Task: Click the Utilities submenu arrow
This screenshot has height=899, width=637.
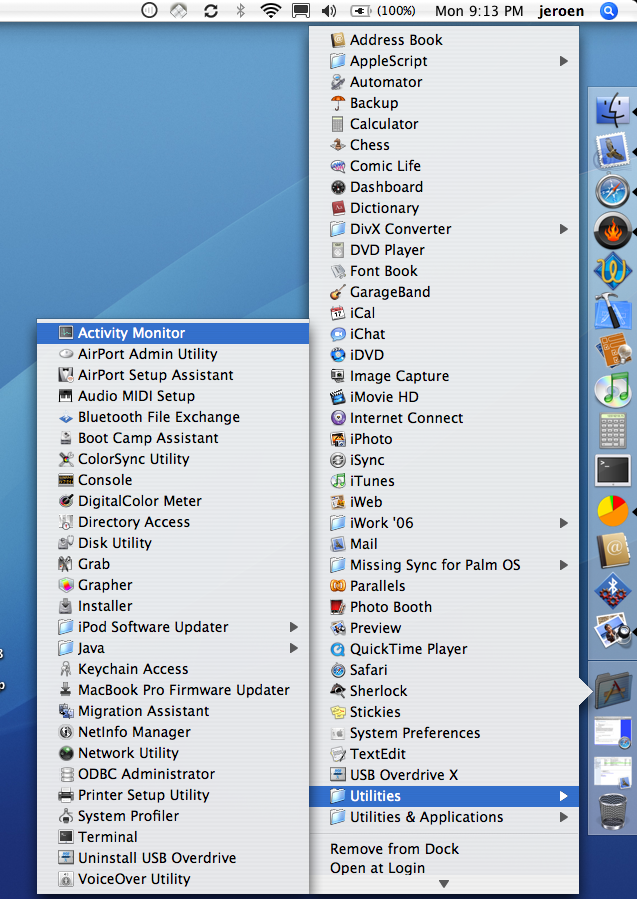Action: tap(564, 796)
